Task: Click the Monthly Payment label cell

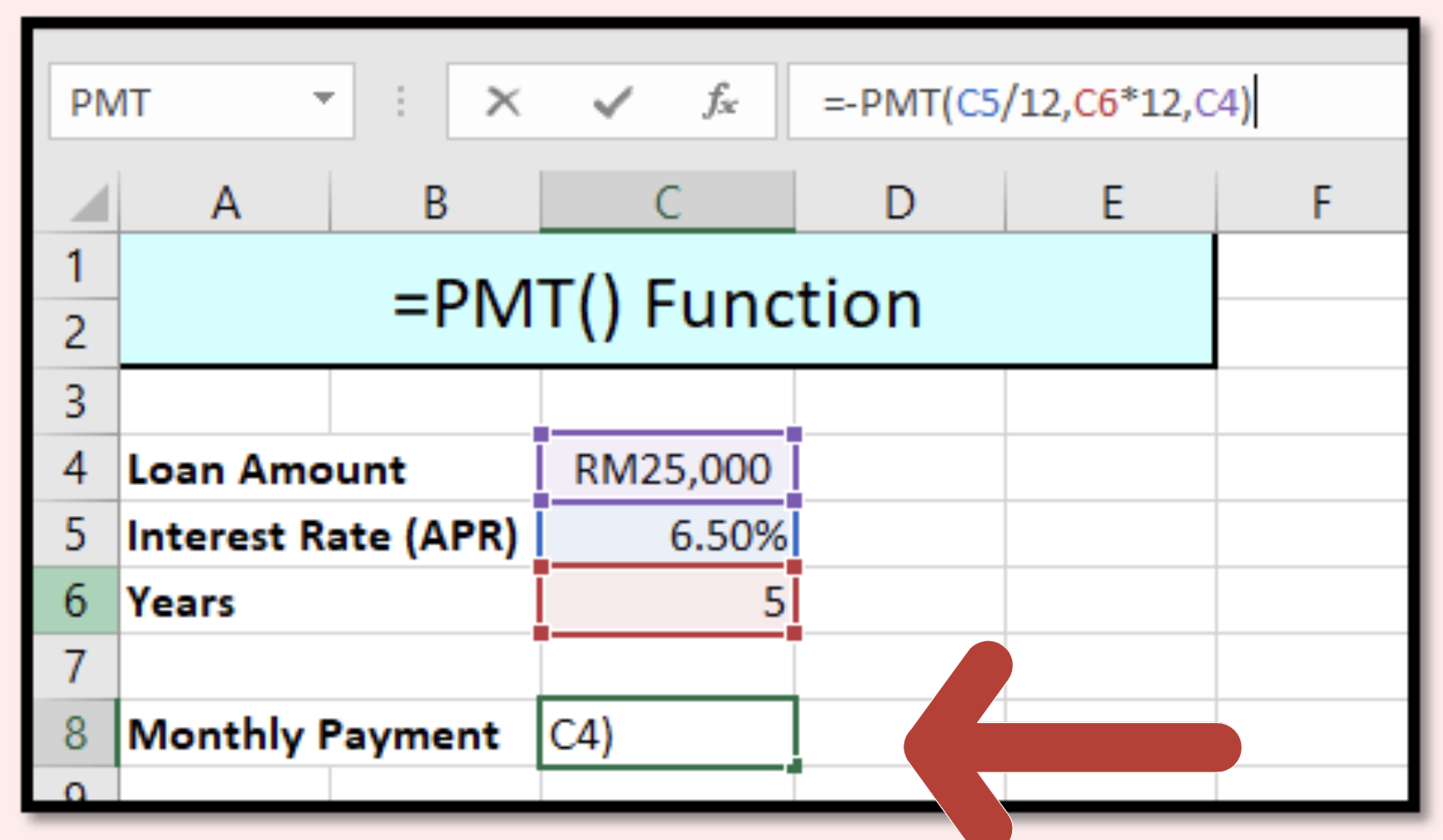Action: click(330, 734)
